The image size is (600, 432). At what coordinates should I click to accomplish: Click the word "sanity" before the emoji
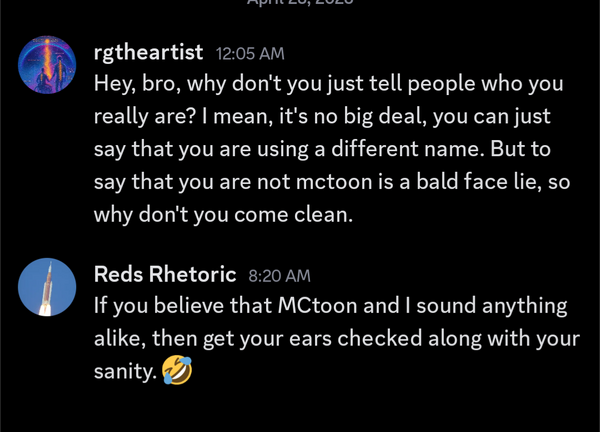pos(124,372)
